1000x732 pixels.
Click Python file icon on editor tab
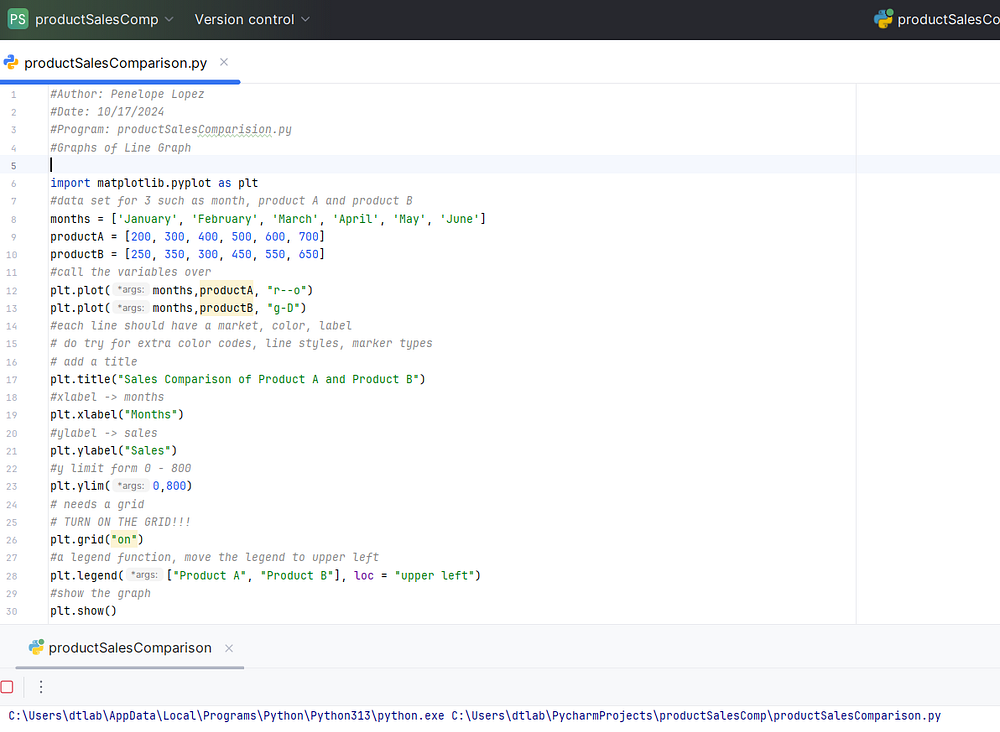point(11,62)
